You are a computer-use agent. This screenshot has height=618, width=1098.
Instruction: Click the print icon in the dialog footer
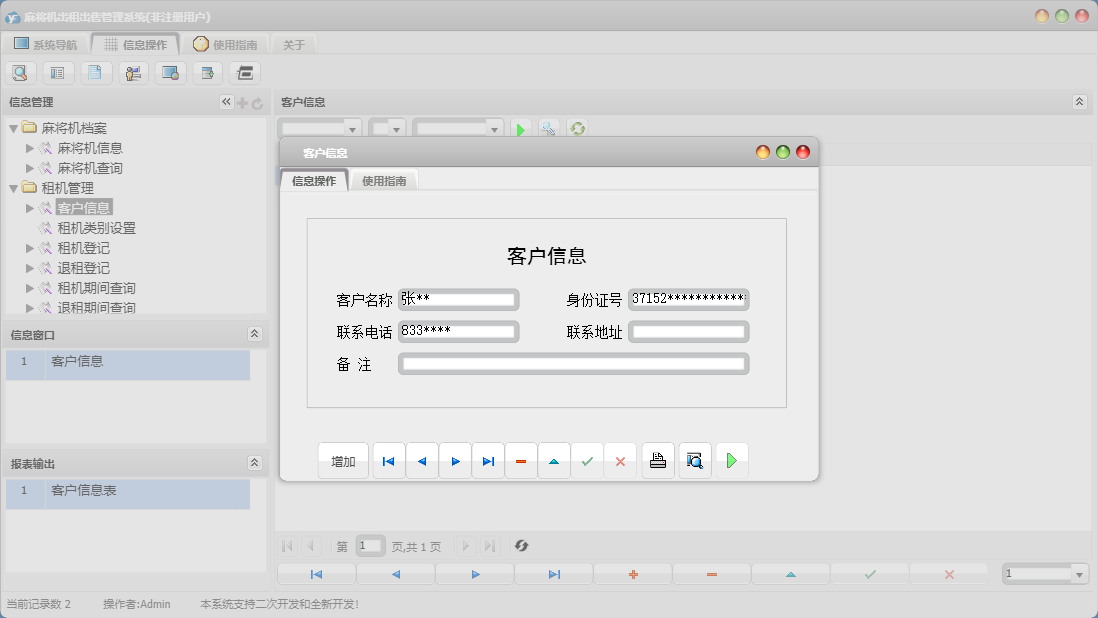pos(658,460)
